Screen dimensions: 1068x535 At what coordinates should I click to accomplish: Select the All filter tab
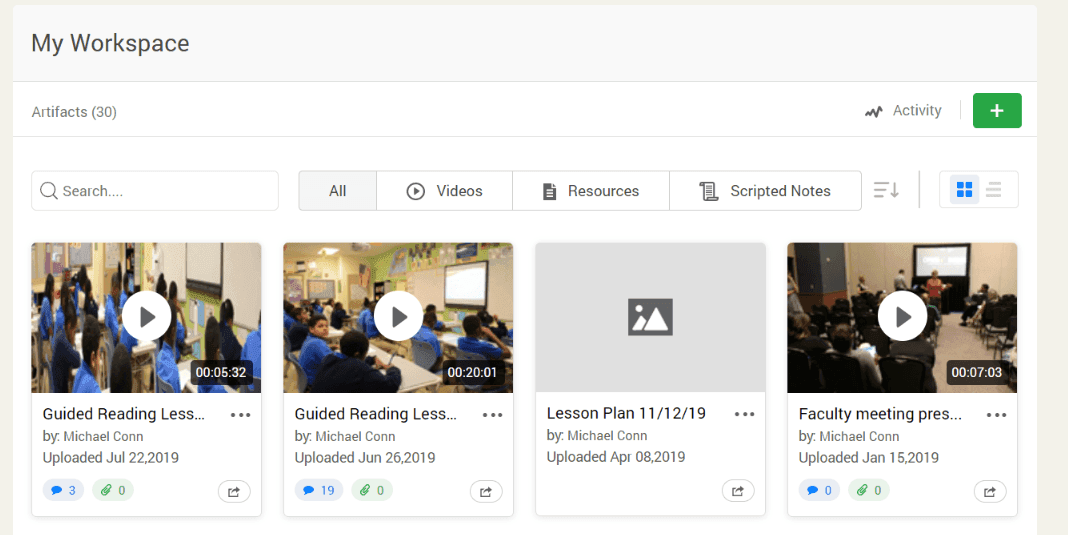338,191
